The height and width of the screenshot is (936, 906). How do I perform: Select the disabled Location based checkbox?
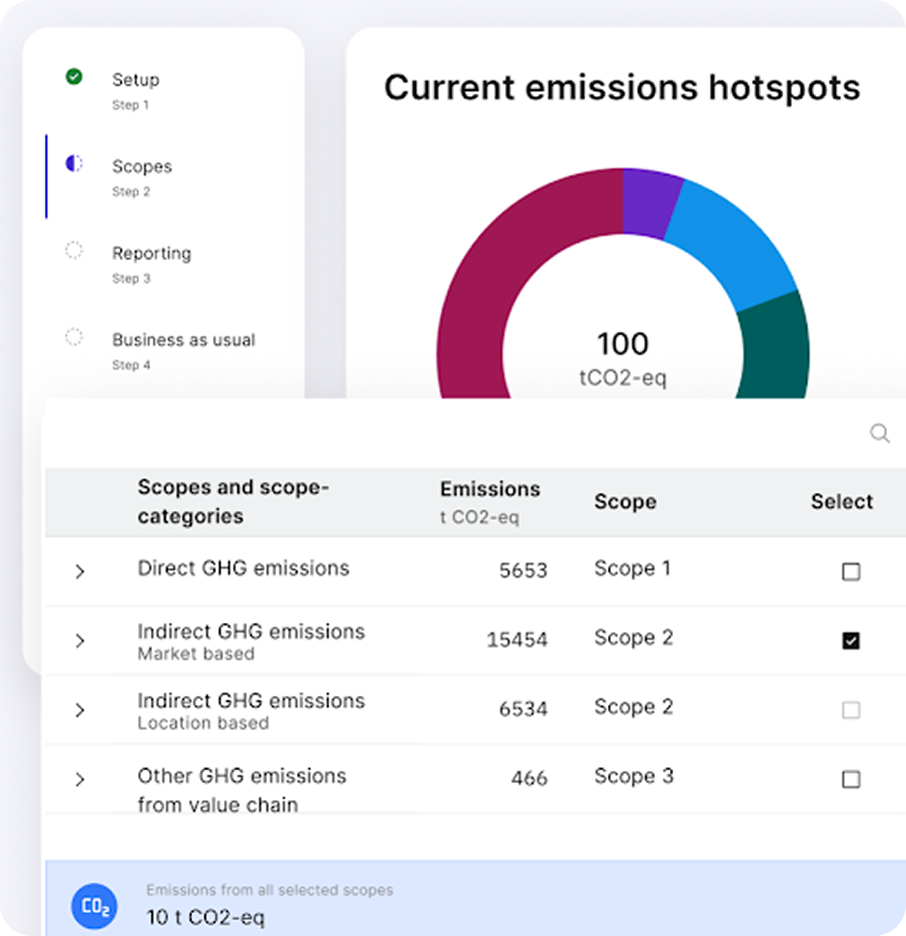[850, 710]
